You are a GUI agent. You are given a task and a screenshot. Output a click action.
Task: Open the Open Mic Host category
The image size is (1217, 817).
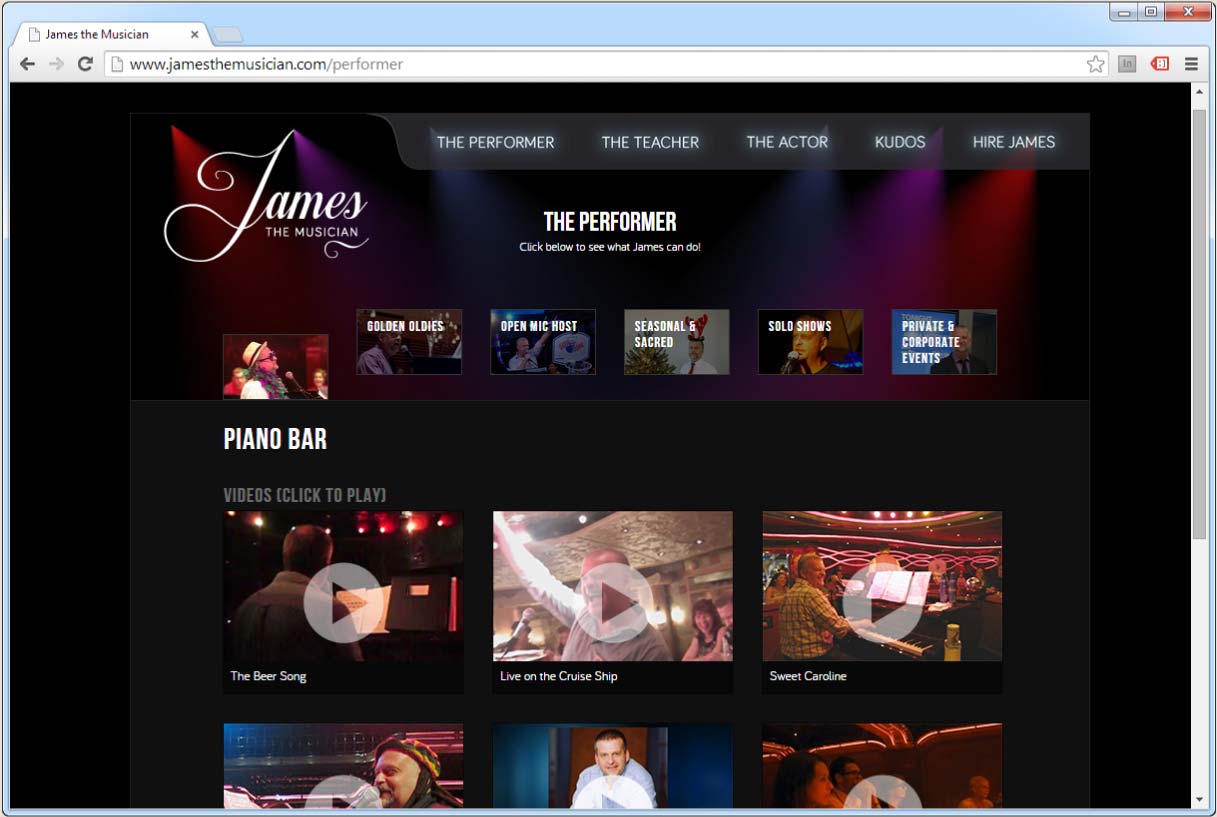coord(543,342)
